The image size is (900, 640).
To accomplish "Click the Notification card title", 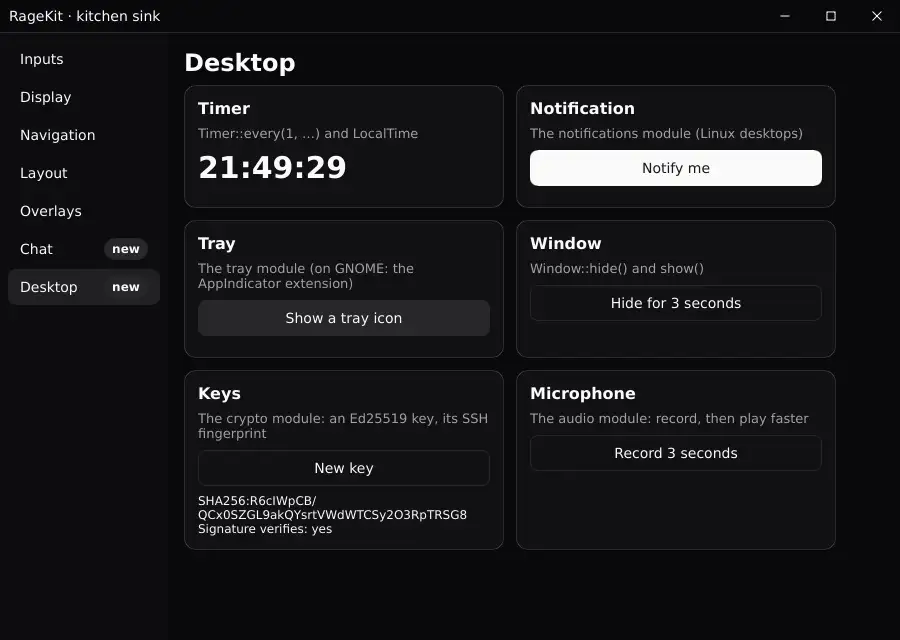I will click(x=582, y=108).
